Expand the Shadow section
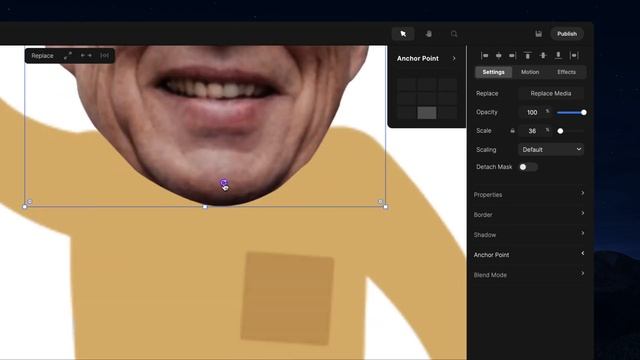 [529, 234]
